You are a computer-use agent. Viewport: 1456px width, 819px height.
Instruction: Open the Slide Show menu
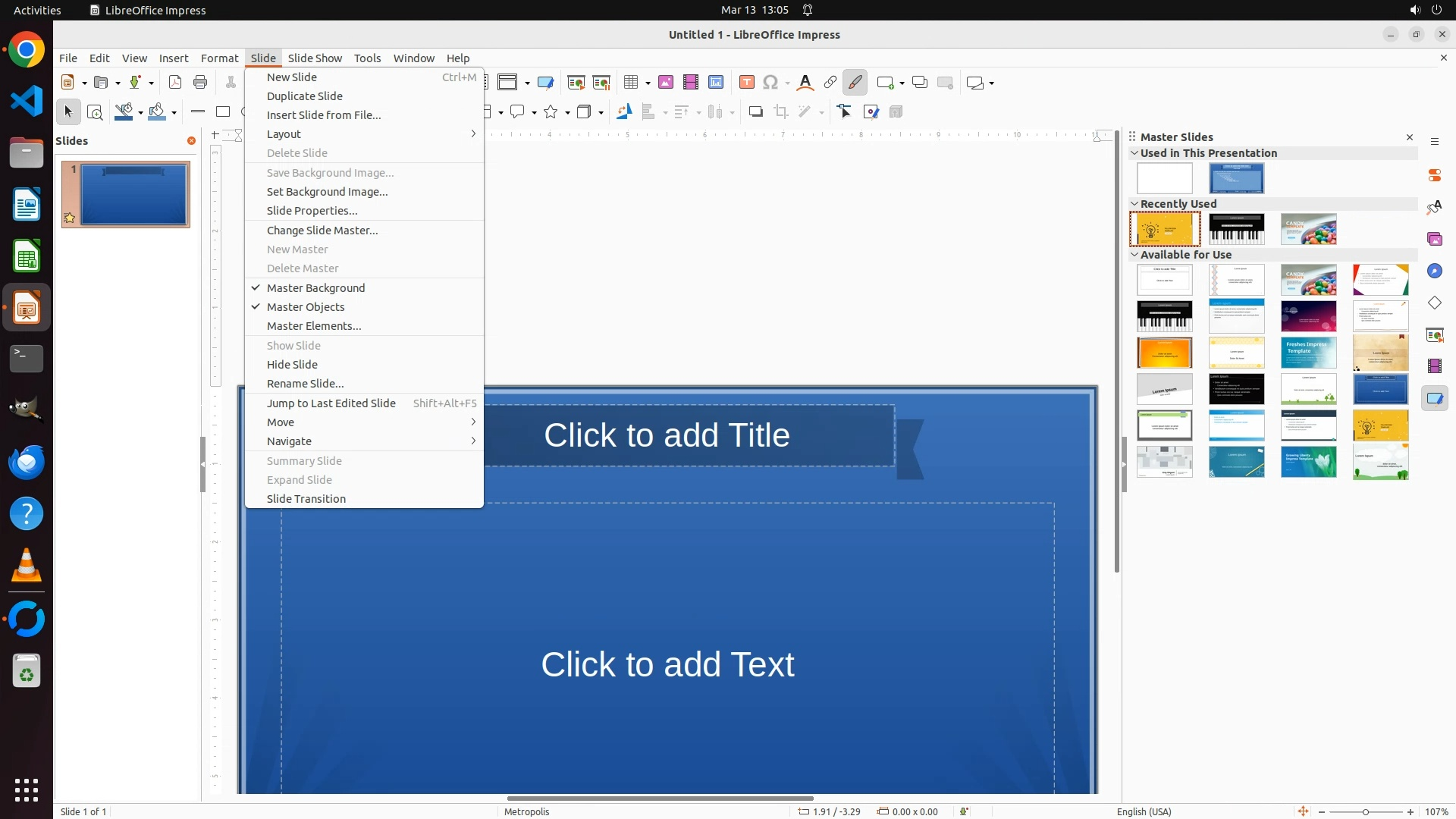pyautogui.click(x=315, y=58)
